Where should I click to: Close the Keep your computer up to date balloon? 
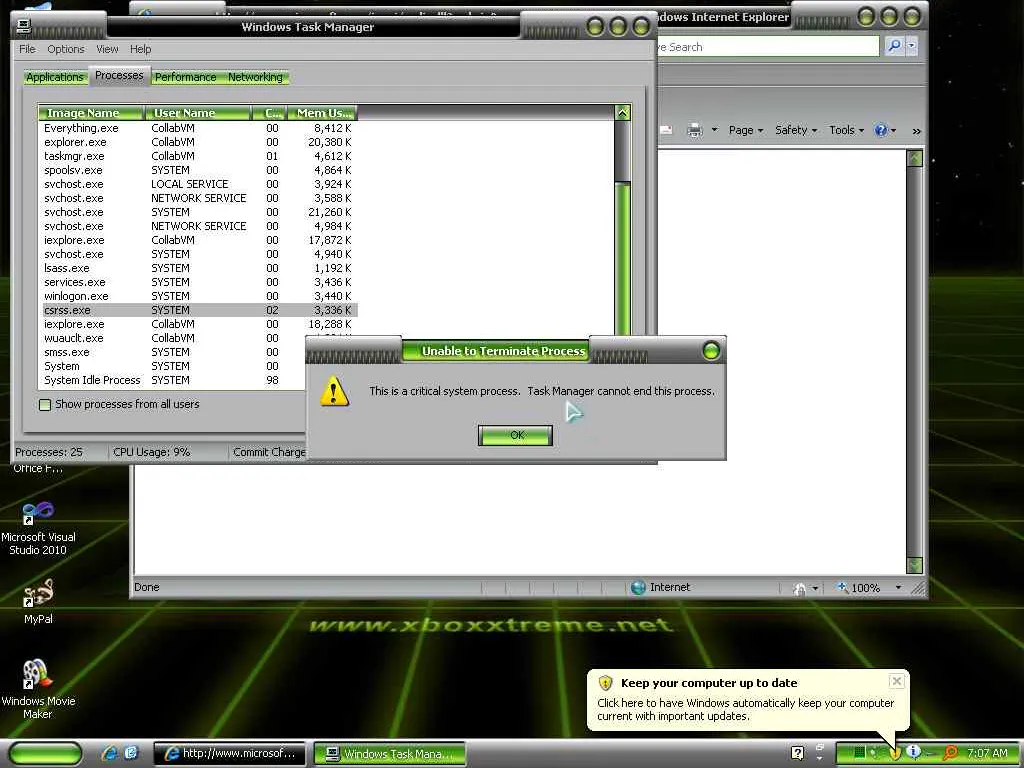(x=897, y=681)
